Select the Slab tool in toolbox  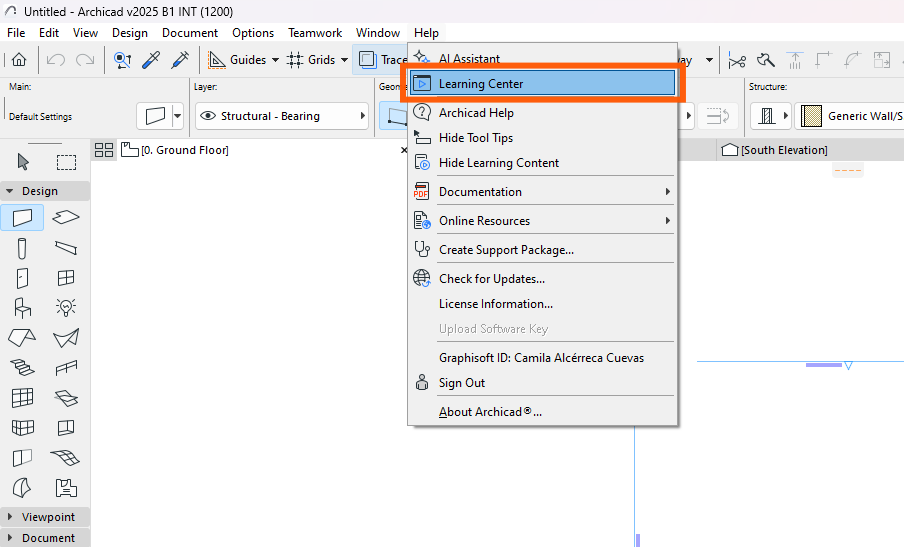pos(66,217)
